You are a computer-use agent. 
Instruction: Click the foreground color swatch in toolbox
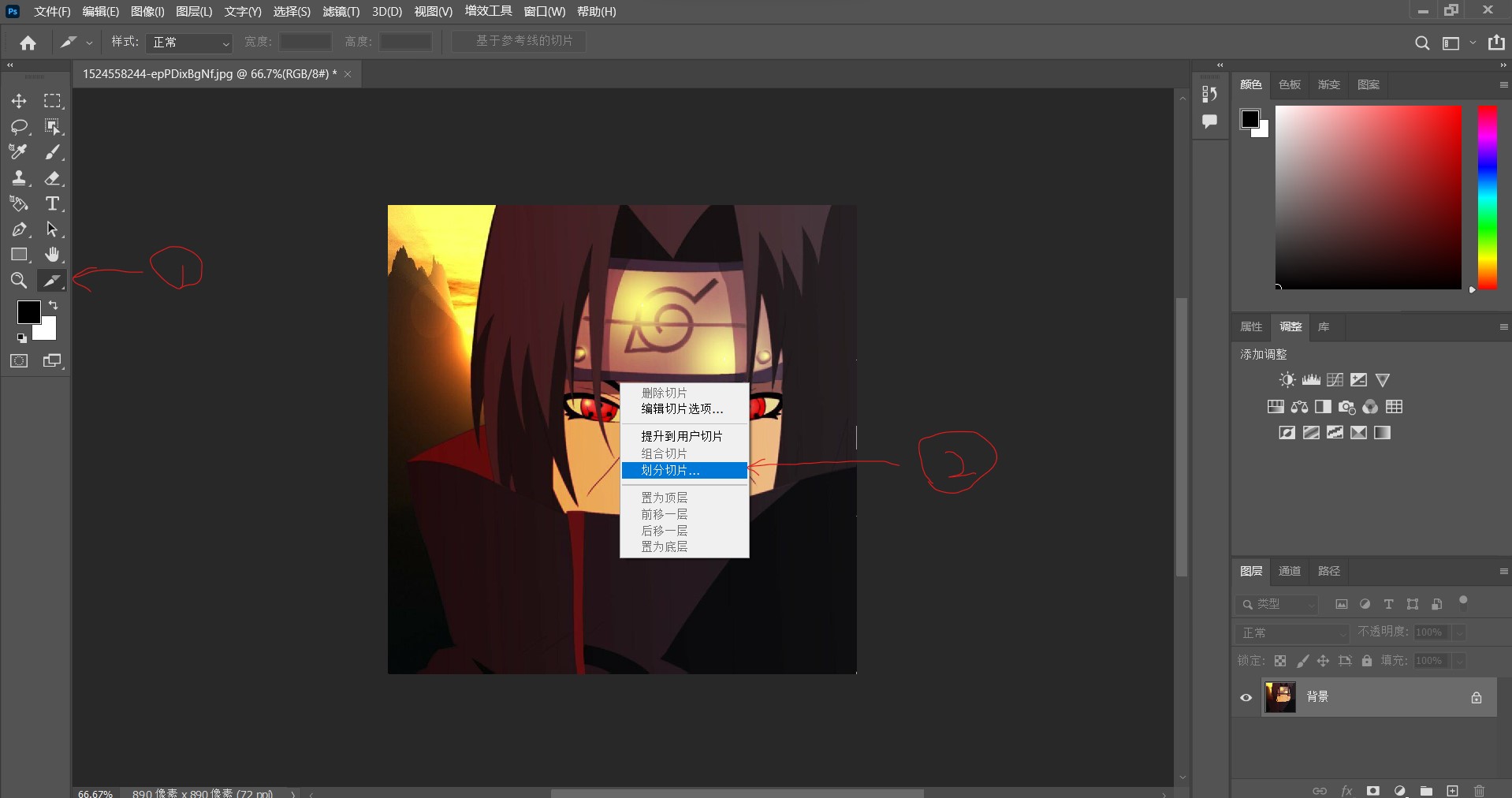pyautogui.click(x=28, y=311)
